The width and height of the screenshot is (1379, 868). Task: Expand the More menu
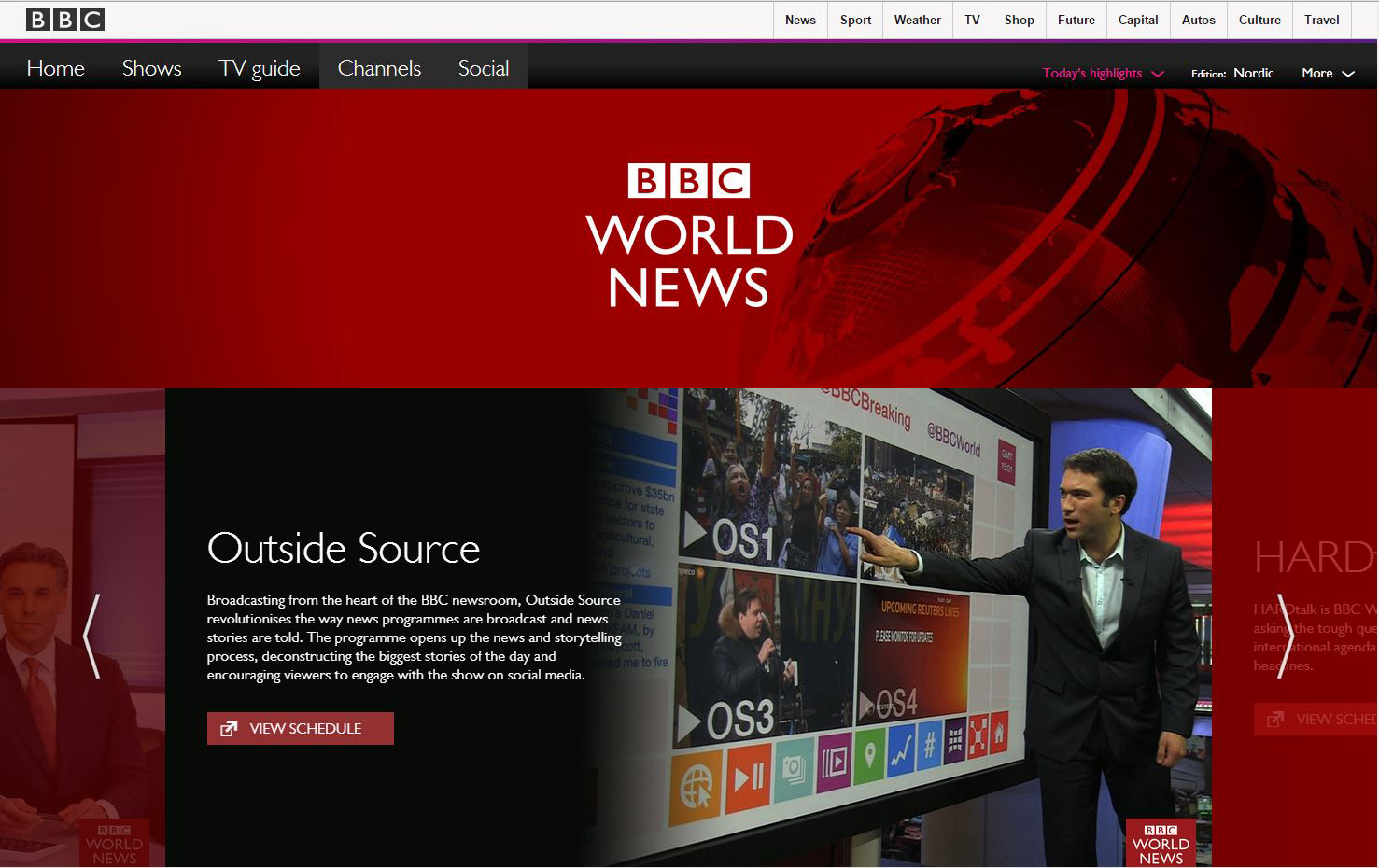1328,73
